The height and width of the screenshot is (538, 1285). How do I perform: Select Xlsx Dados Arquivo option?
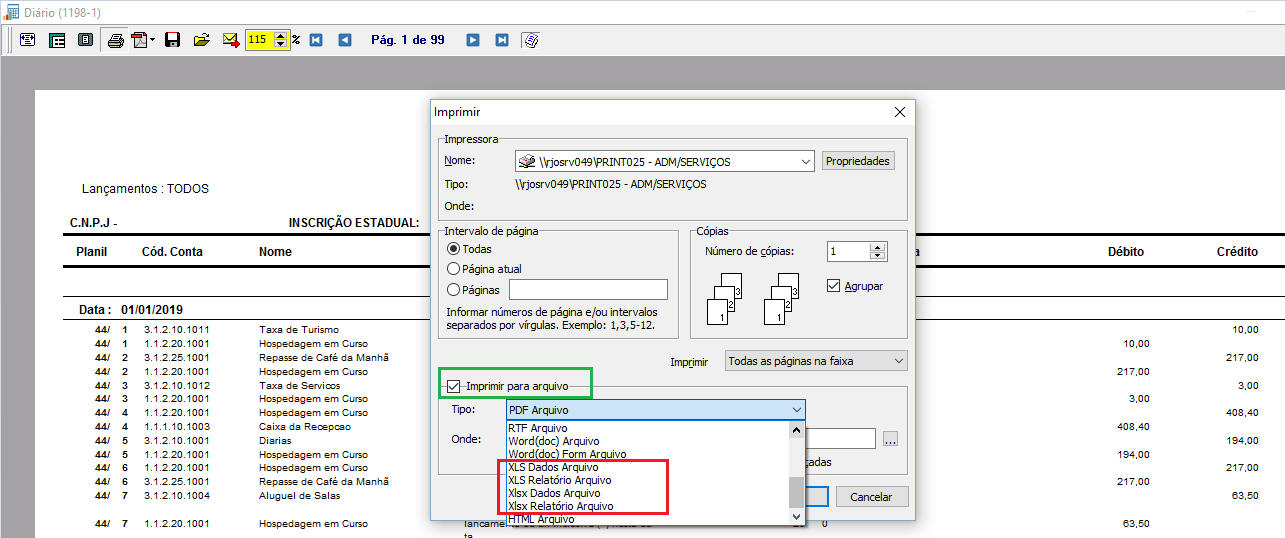point(647,493)
